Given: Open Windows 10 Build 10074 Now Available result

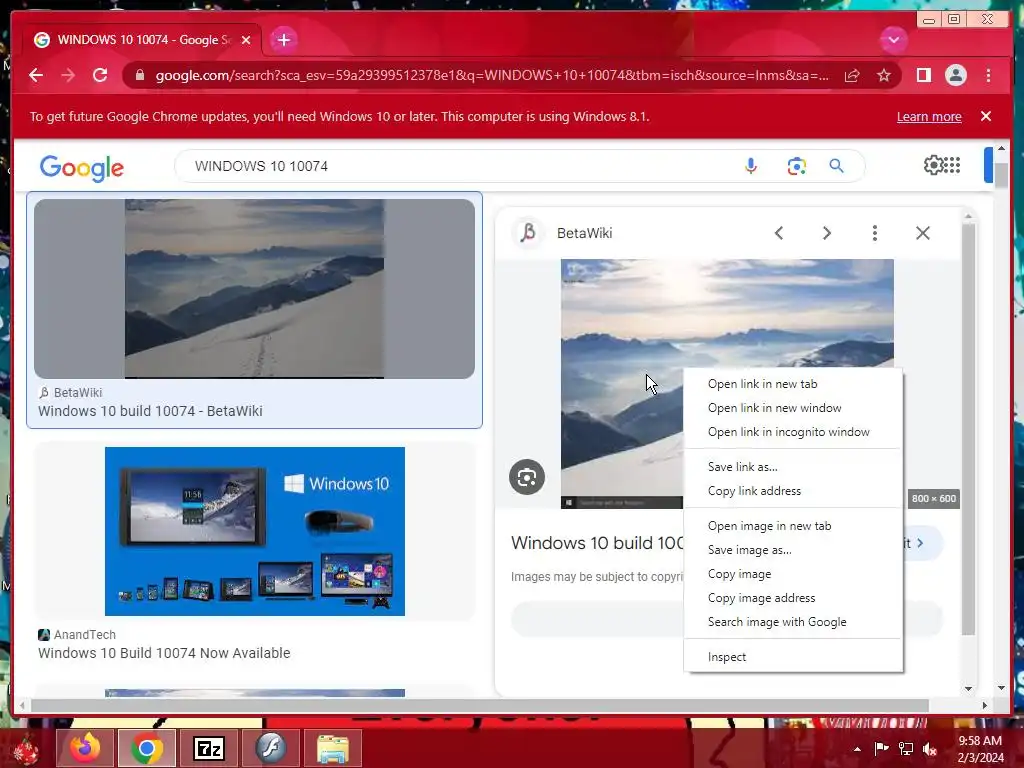Looking at the screenshot, I should point(164,653).
